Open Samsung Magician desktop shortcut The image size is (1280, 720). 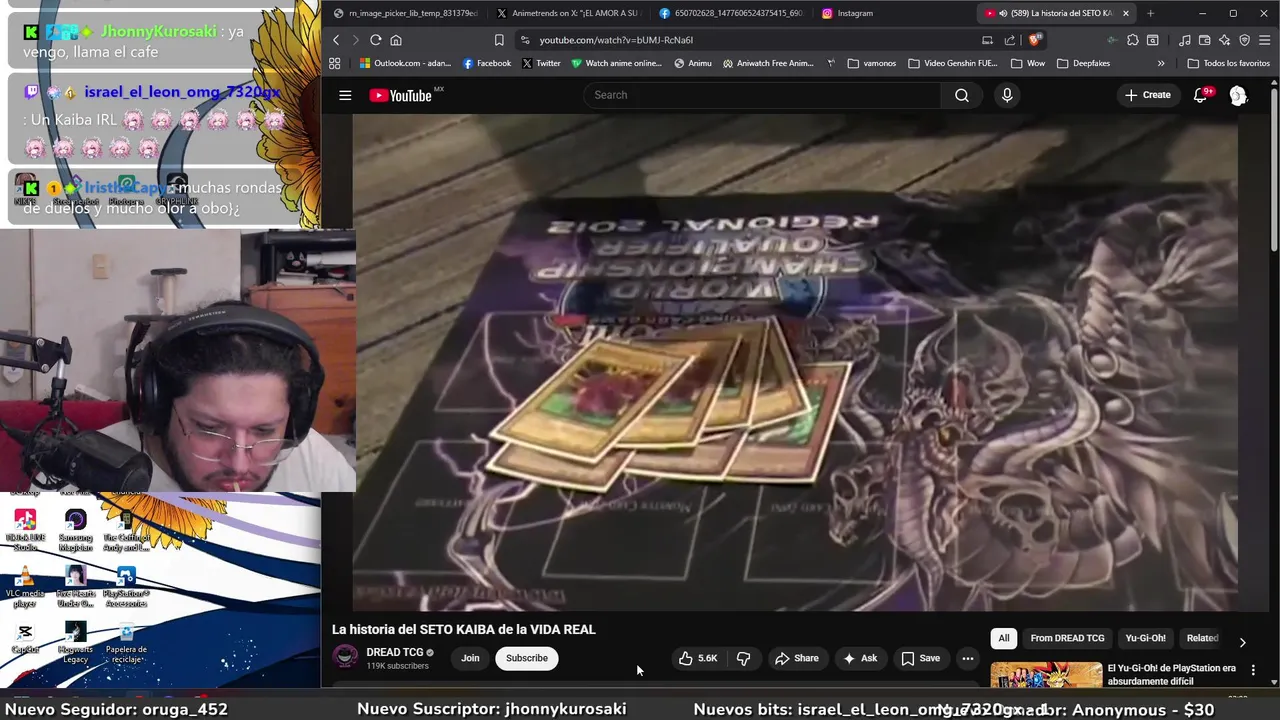(75, 531)
